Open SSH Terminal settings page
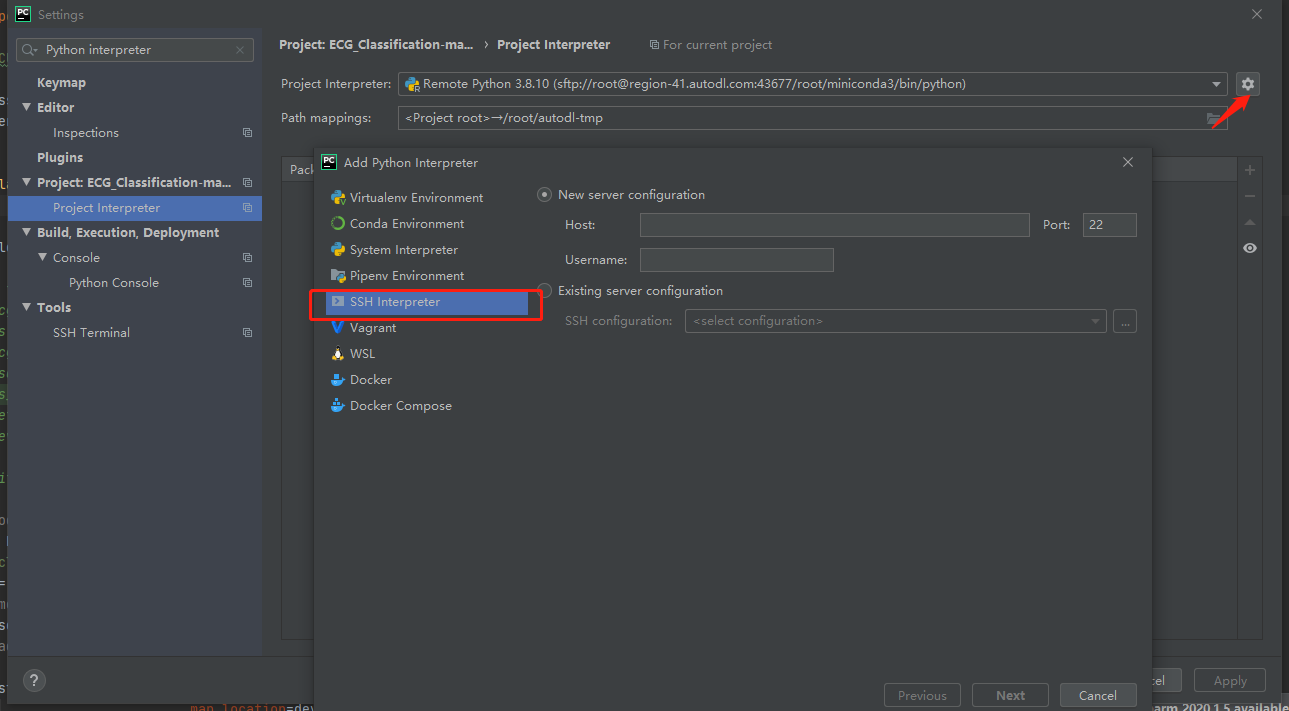1289x711 pixels. tap(91, 333)
